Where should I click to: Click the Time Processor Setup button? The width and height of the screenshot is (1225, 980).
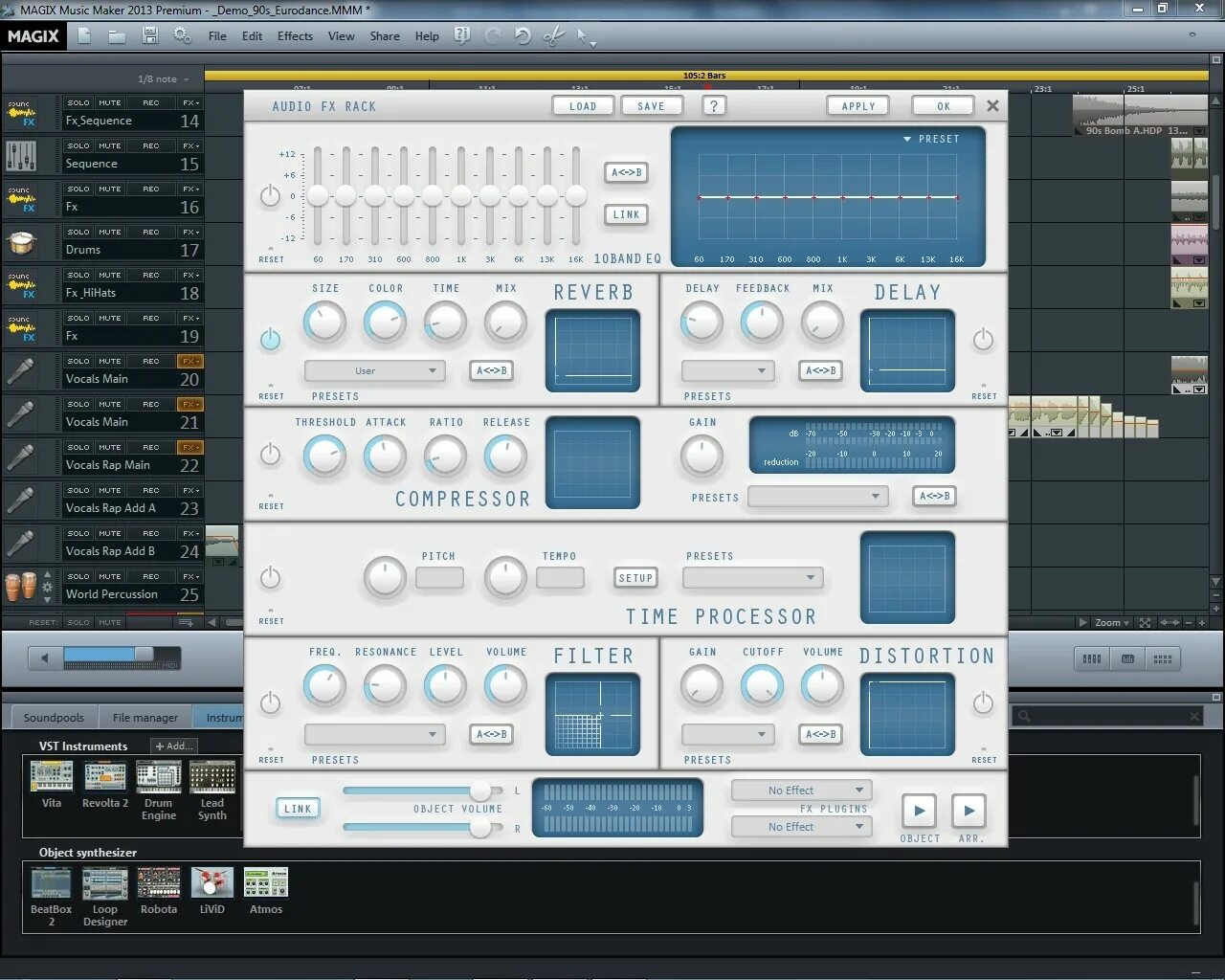635,578
